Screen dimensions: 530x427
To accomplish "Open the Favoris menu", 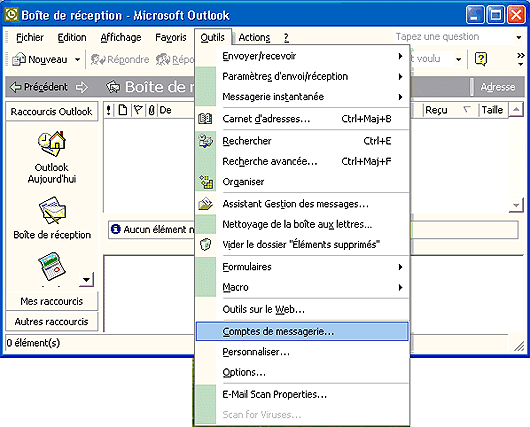I will pyautogui.click(x=171, y=37).
